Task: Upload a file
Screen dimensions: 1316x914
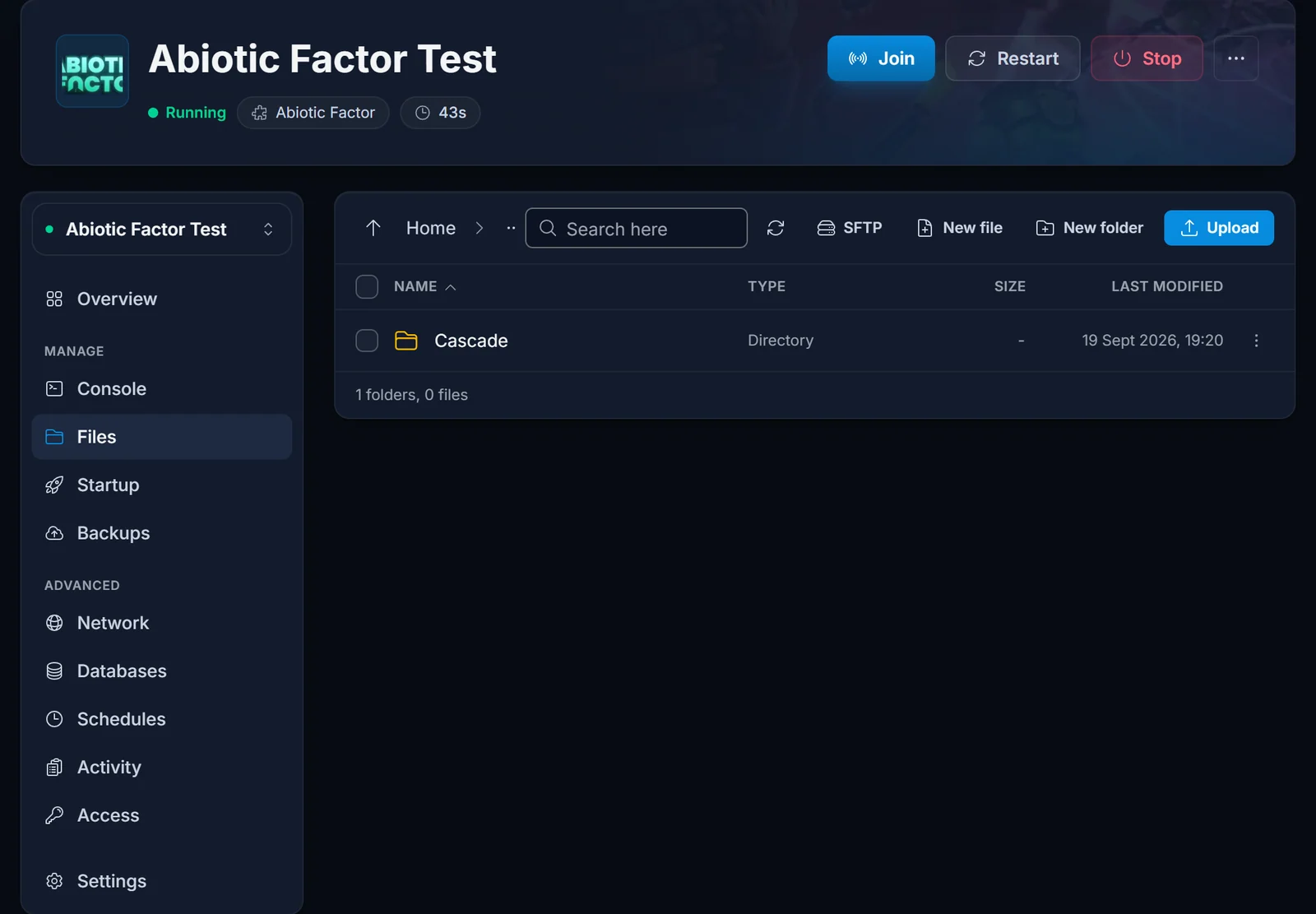Action: click(x=1219, y=228)
